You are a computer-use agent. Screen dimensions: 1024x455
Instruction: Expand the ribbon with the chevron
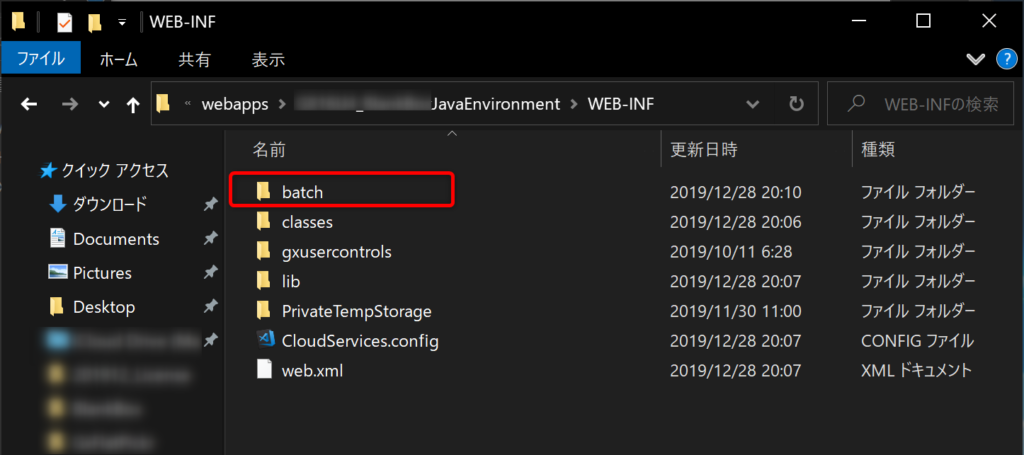point(975,59)
